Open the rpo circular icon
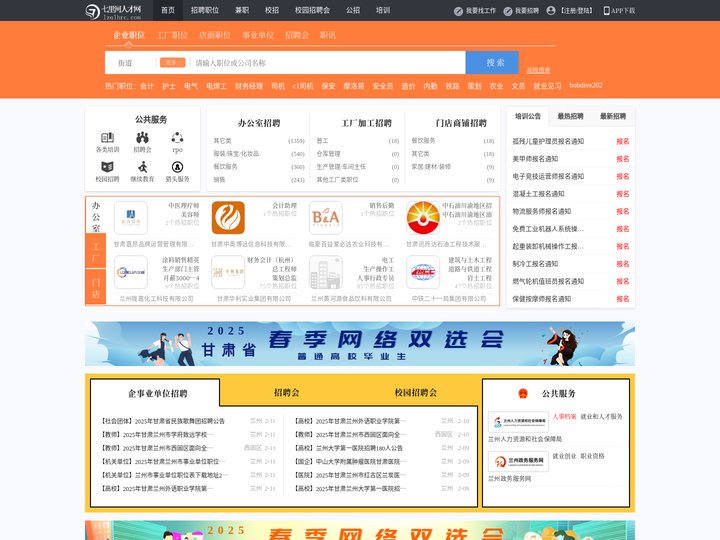This screenshot has width=720, height=540. pos(177,137)
